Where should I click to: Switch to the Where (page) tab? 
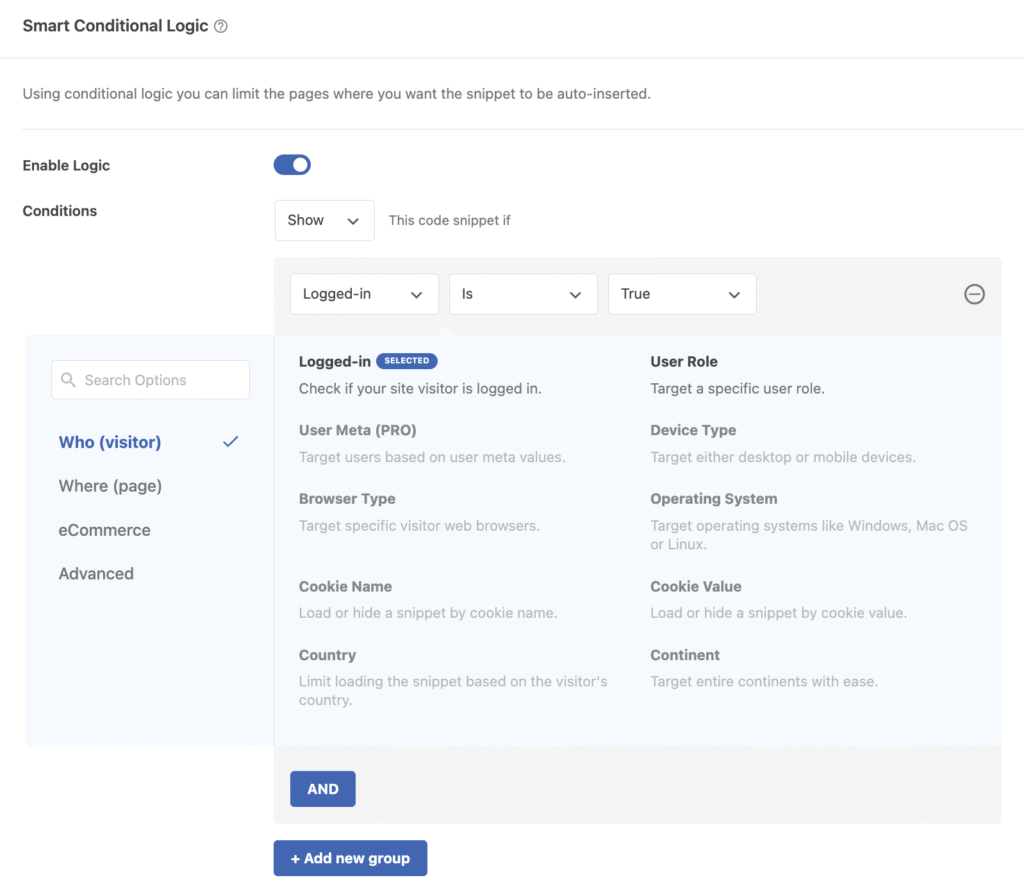tap(110, 485)
